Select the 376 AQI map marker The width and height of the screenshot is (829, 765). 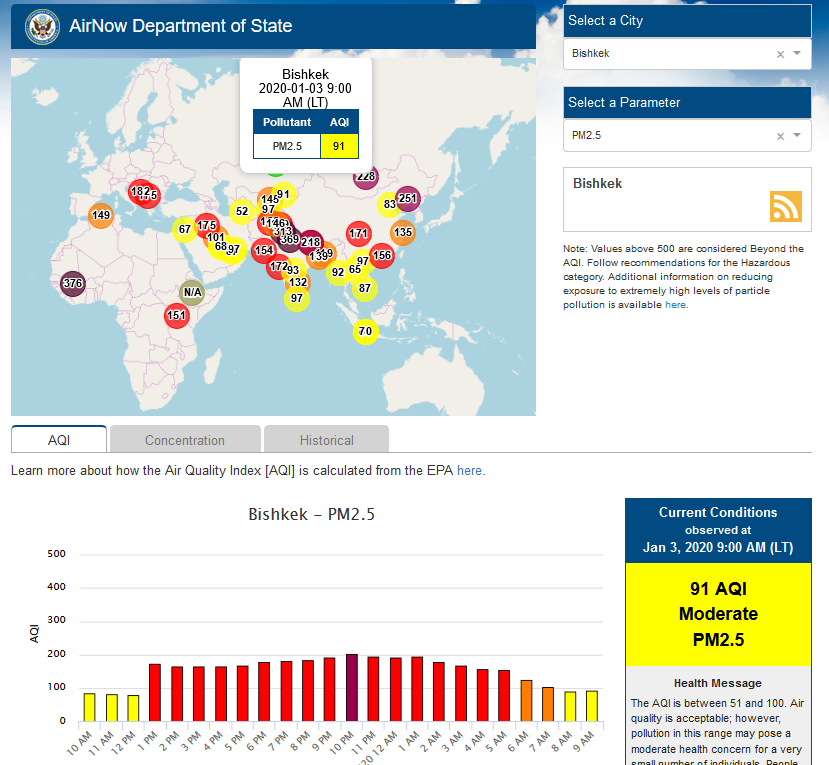72,283
